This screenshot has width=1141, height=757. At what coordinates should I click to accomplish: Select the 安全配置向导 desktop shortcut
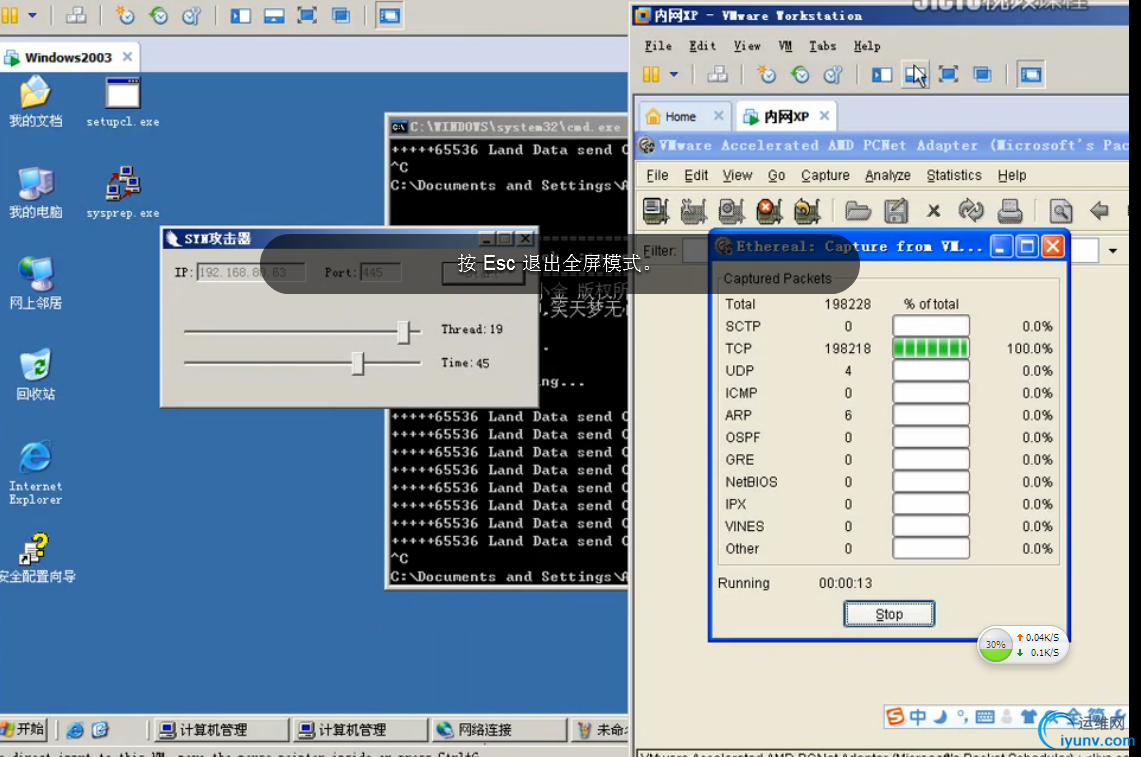tap(36, 559)
